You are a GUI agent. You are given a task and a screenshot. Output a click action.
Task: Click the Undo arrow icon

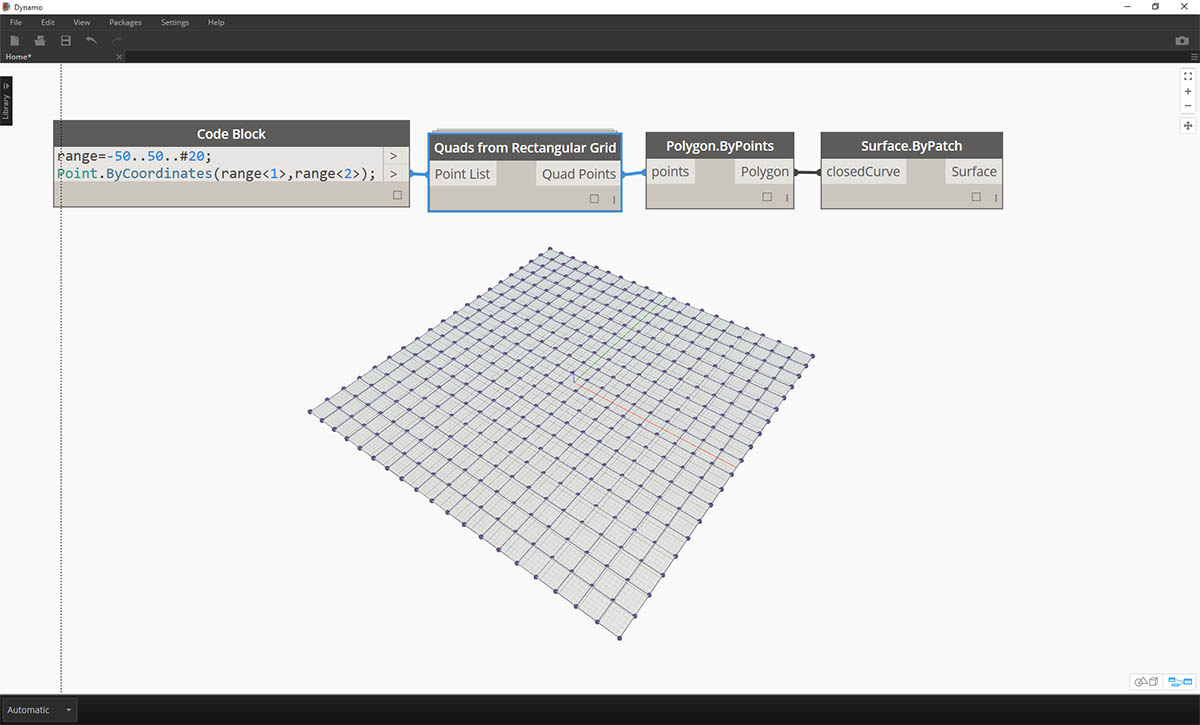tap(92, 40)
